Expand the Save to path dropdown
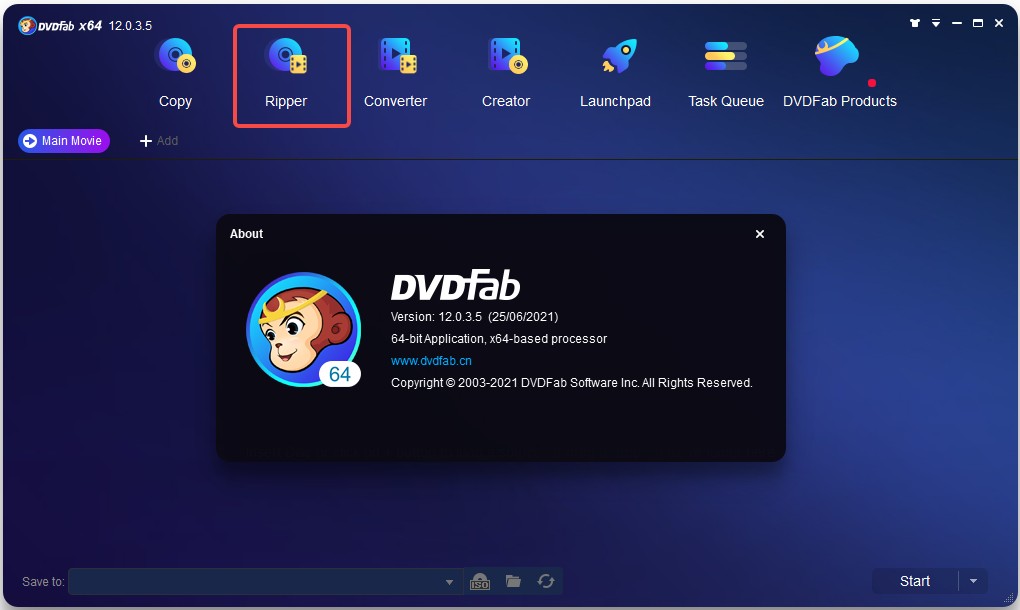 click(x=449, y=582)
